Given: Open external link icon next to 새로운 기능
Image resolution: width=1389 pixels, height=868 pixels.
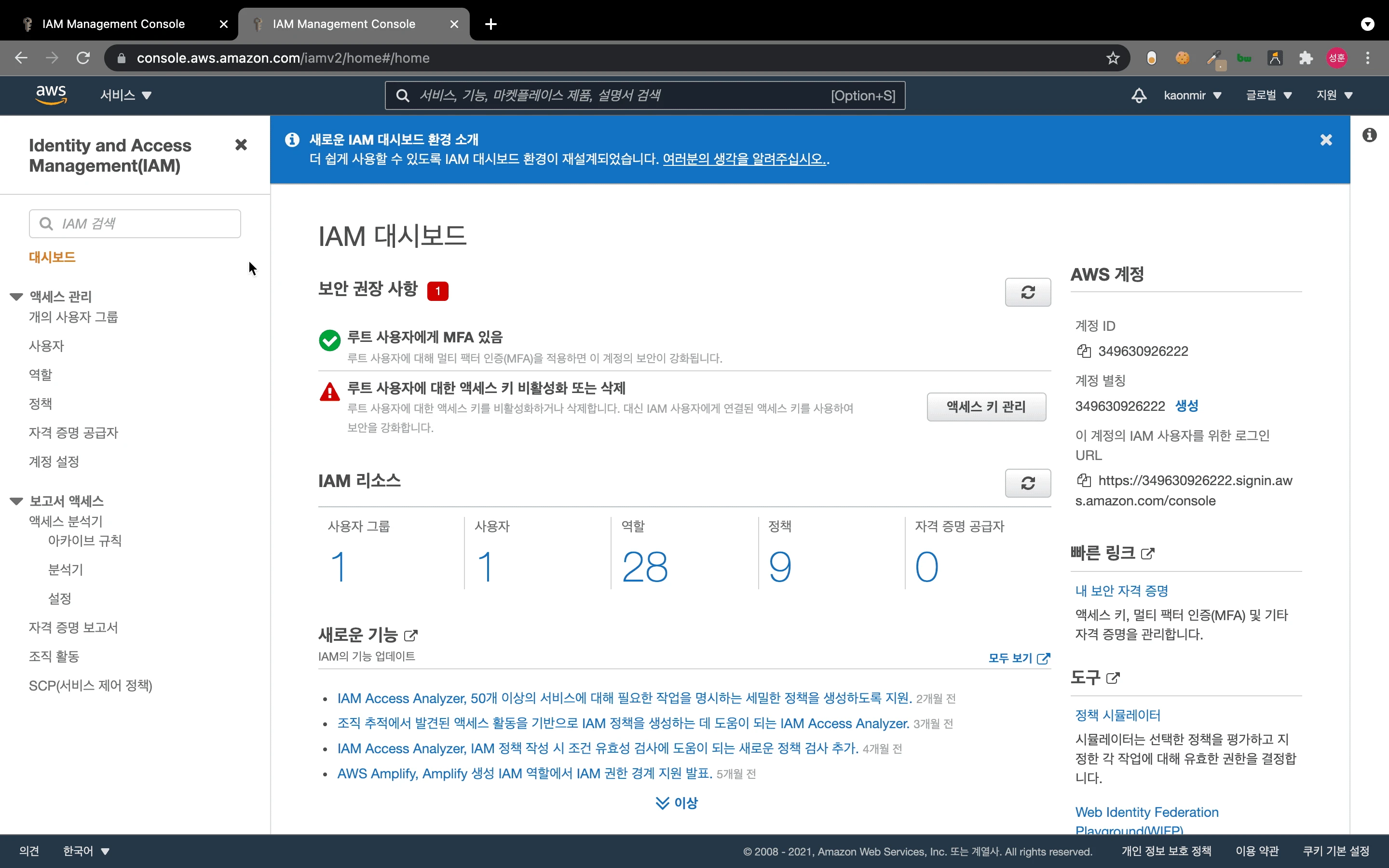Looking at the screenshot, I should pyautogui.click(x=411, y=636).
